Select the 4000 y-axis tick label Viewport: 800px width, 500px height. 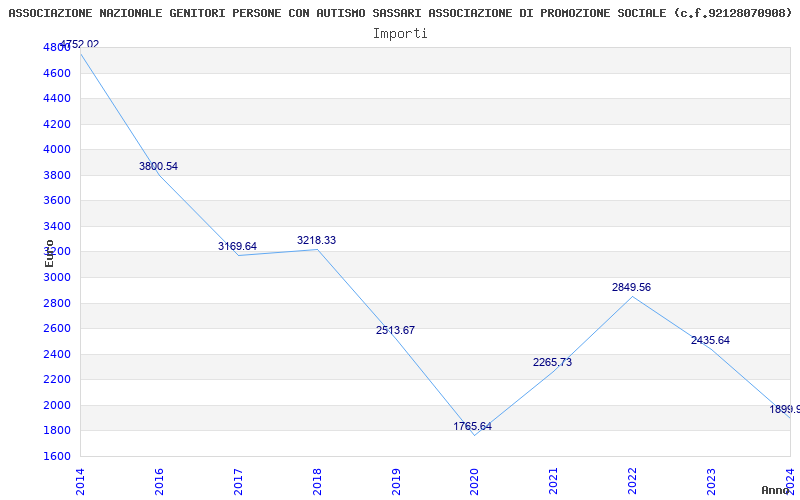(57, 149)
